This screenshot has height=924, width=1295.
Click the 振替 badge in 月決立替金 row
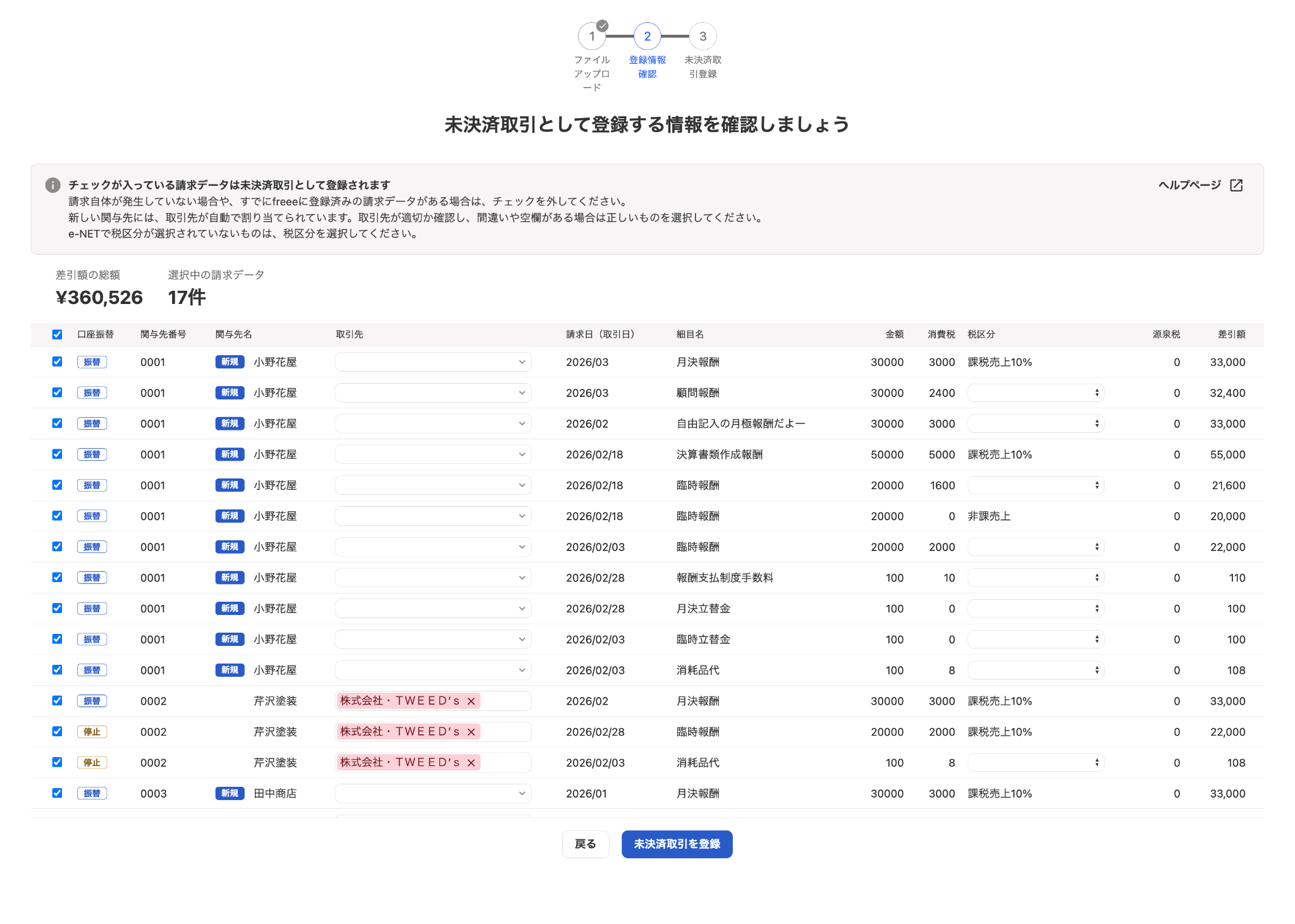[92, 609]
